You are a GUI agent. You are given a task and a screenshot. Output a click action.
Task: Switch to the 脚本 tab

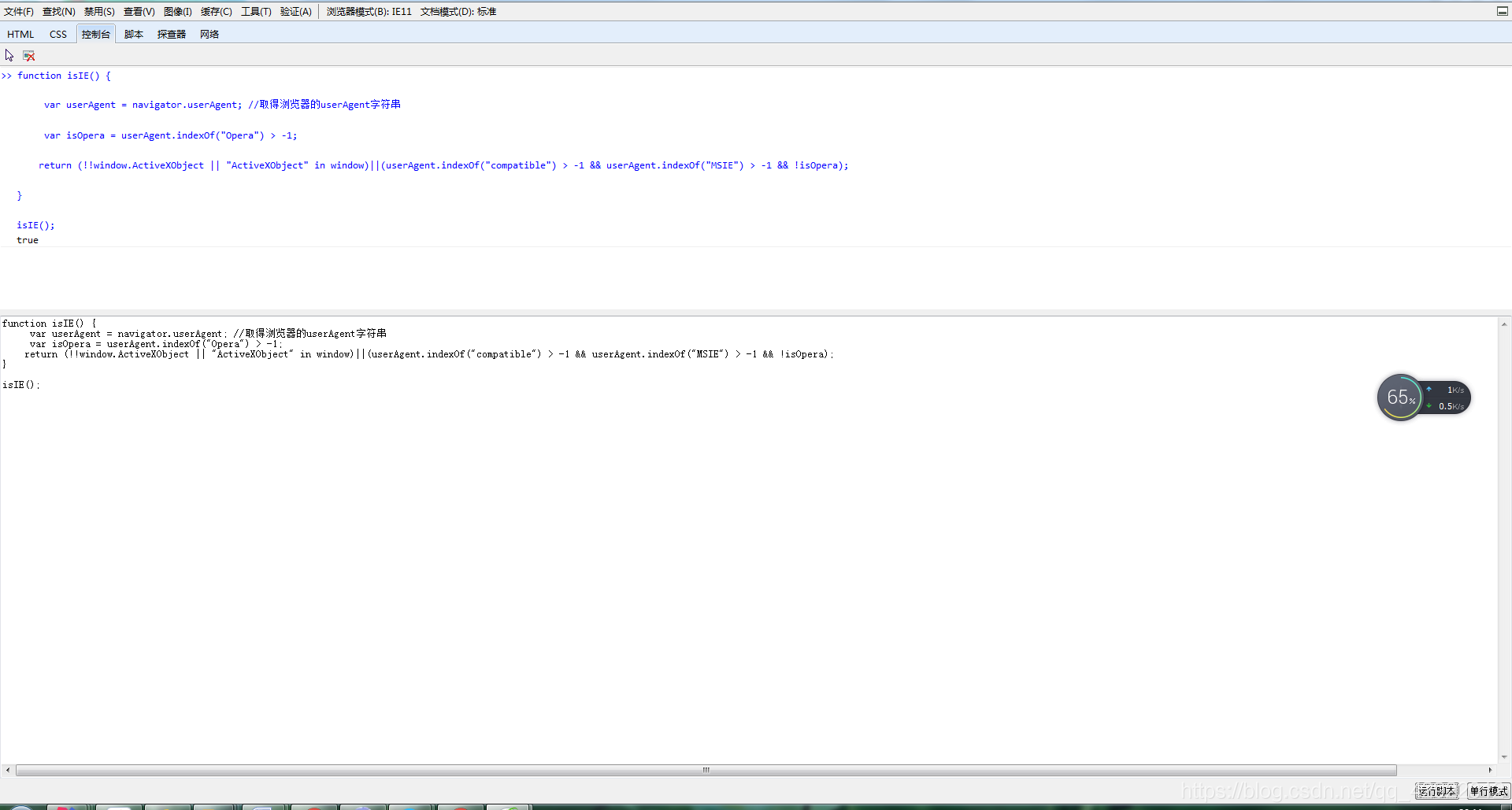coord(134,34)
